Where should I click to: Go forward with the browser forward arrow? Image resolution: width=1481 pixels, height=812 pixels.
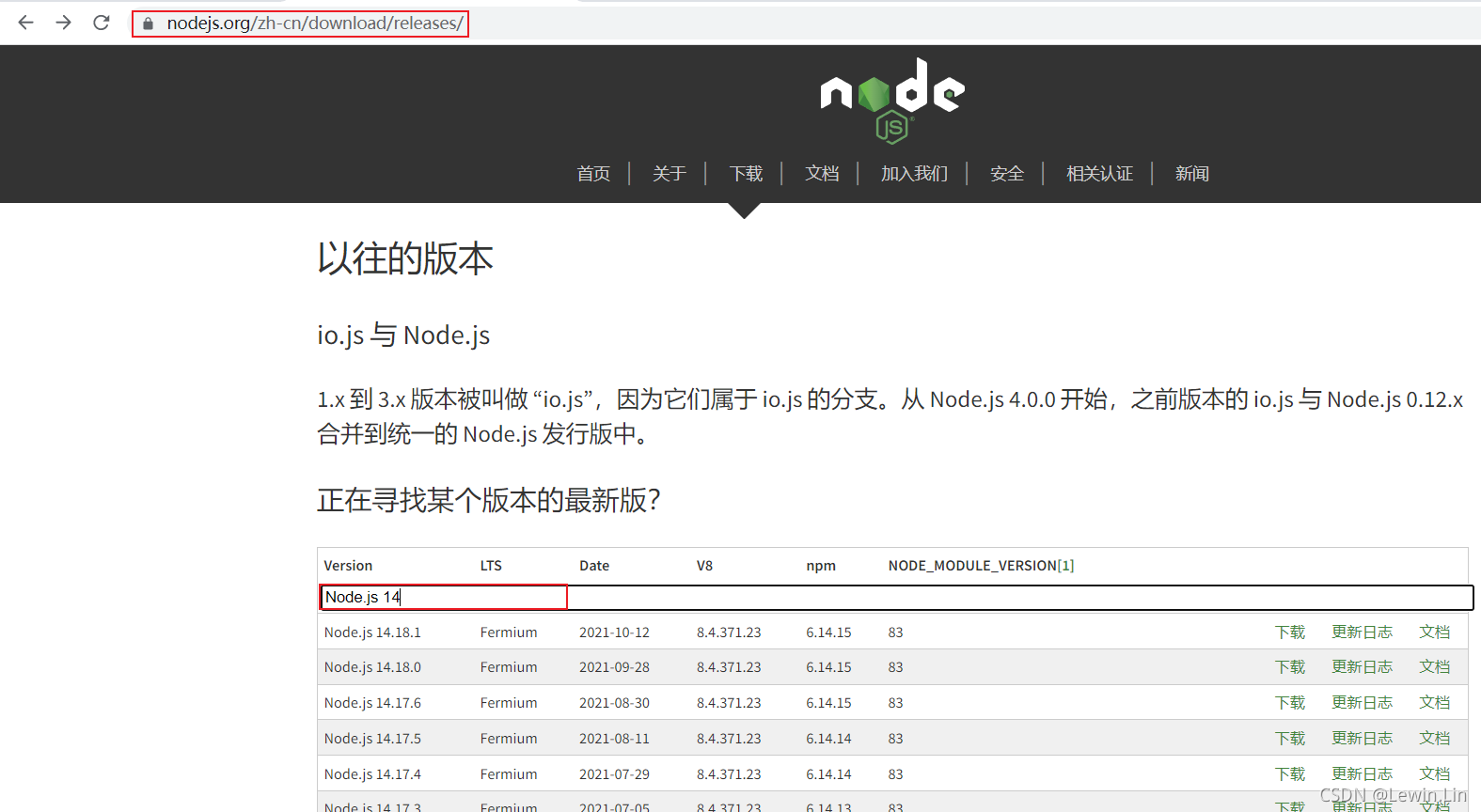tap(63, 23)
